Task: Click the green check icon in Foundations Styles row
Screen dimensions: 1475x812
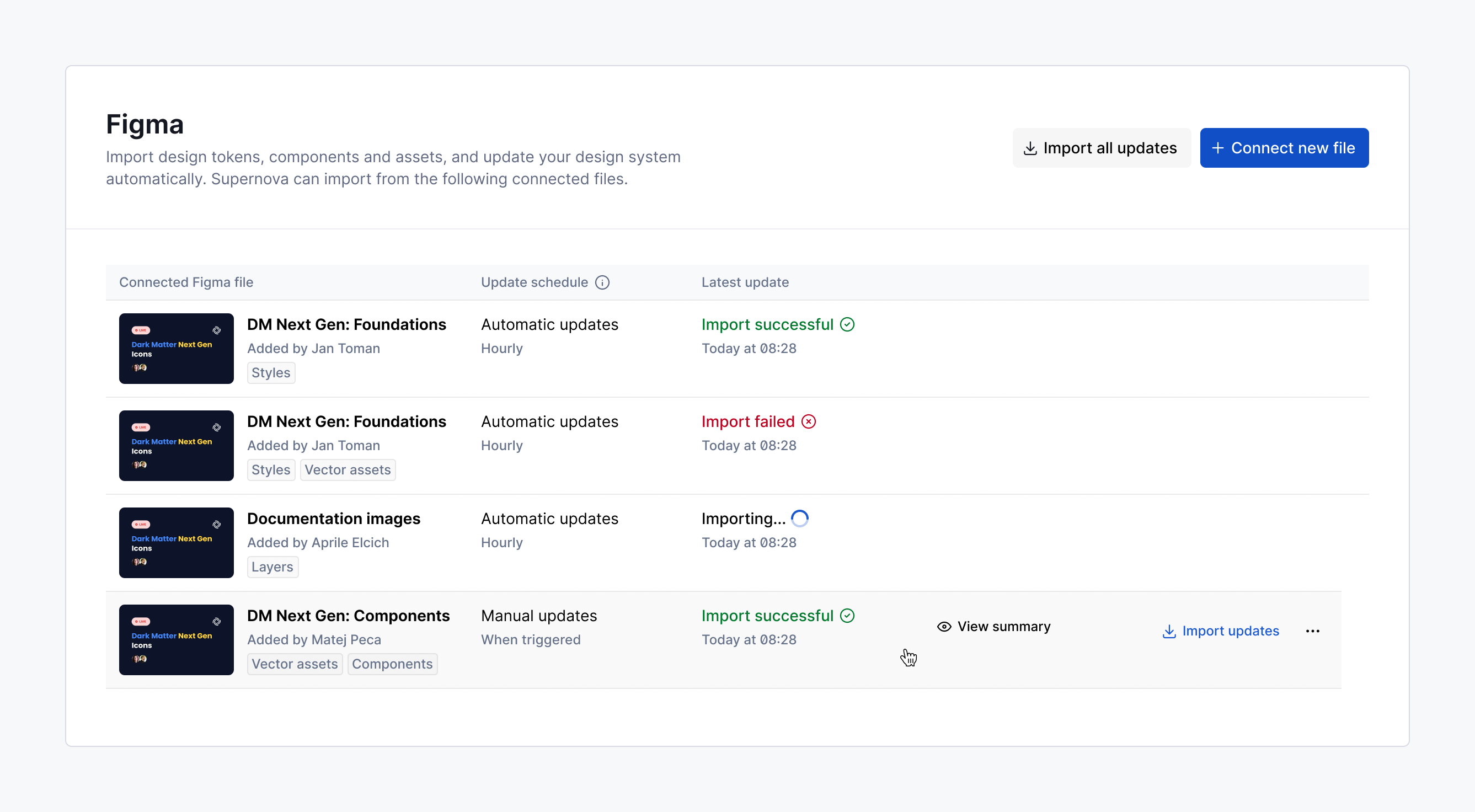Action: [x=847, y=325]
